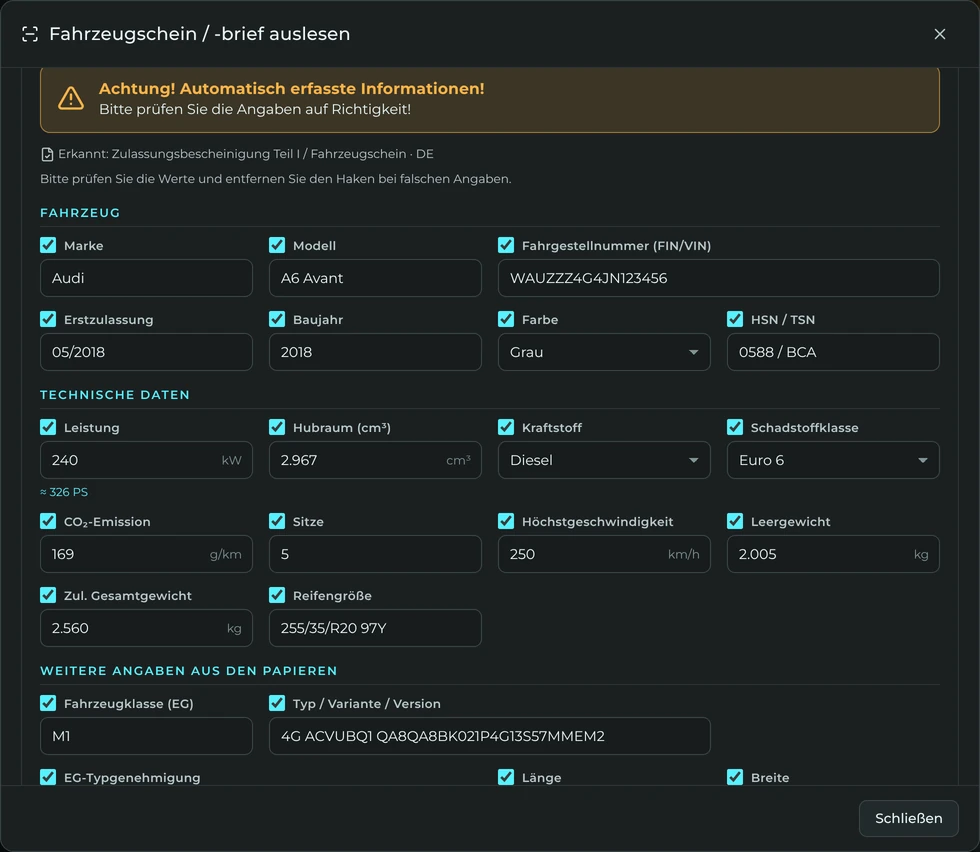Edit the Leistung field showing 240 kW

(146, 460)
